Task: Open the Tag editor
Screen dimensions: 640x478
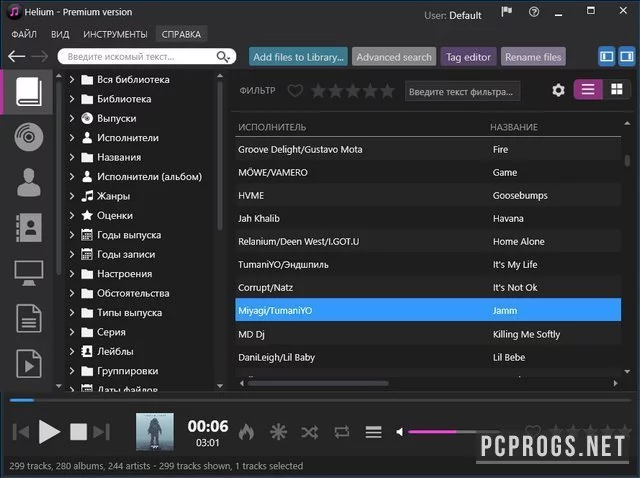Action: 468,57
